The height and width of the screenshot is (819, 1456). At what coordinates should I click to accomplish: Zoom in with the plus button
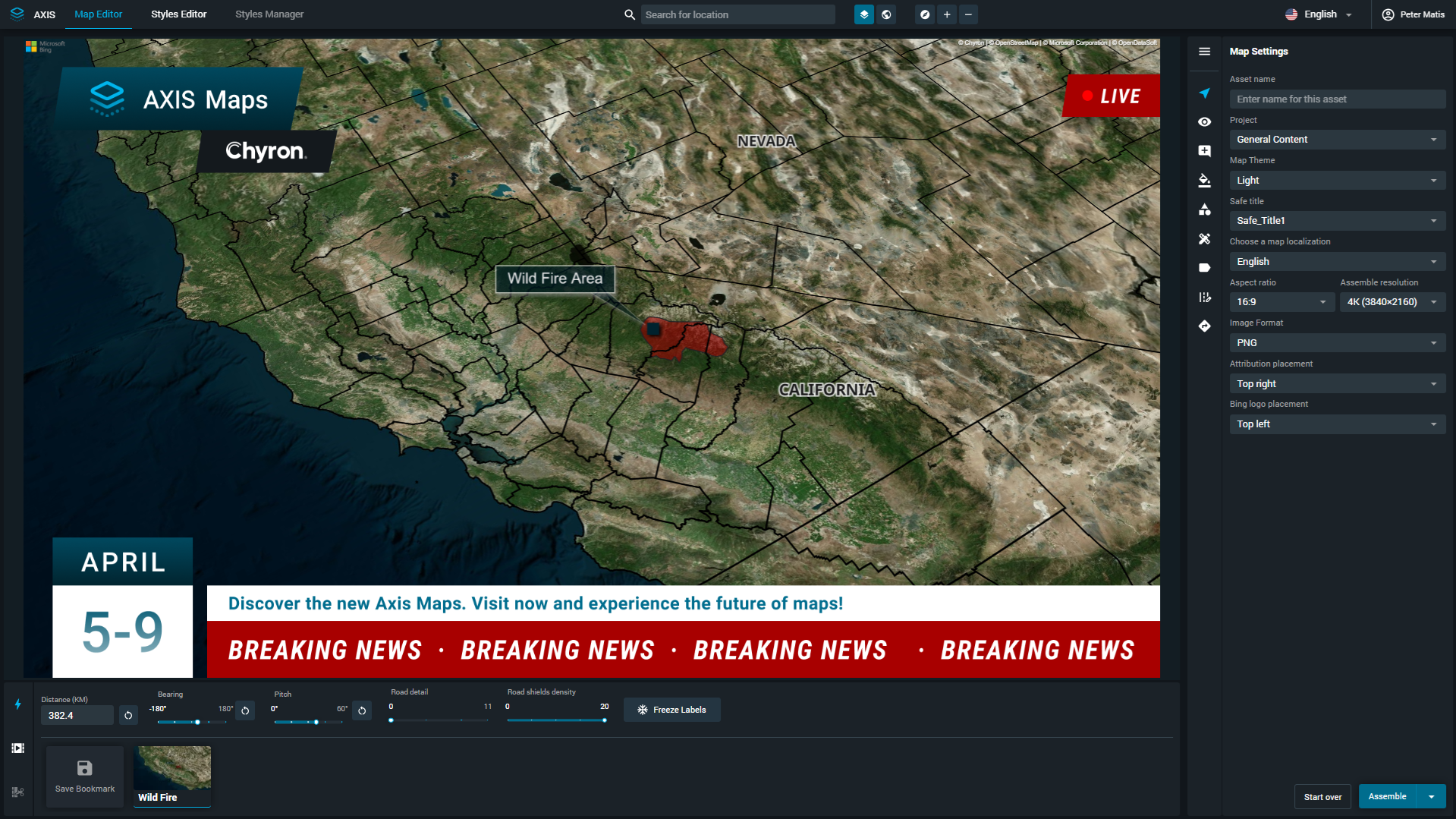[x=946, y=14]
